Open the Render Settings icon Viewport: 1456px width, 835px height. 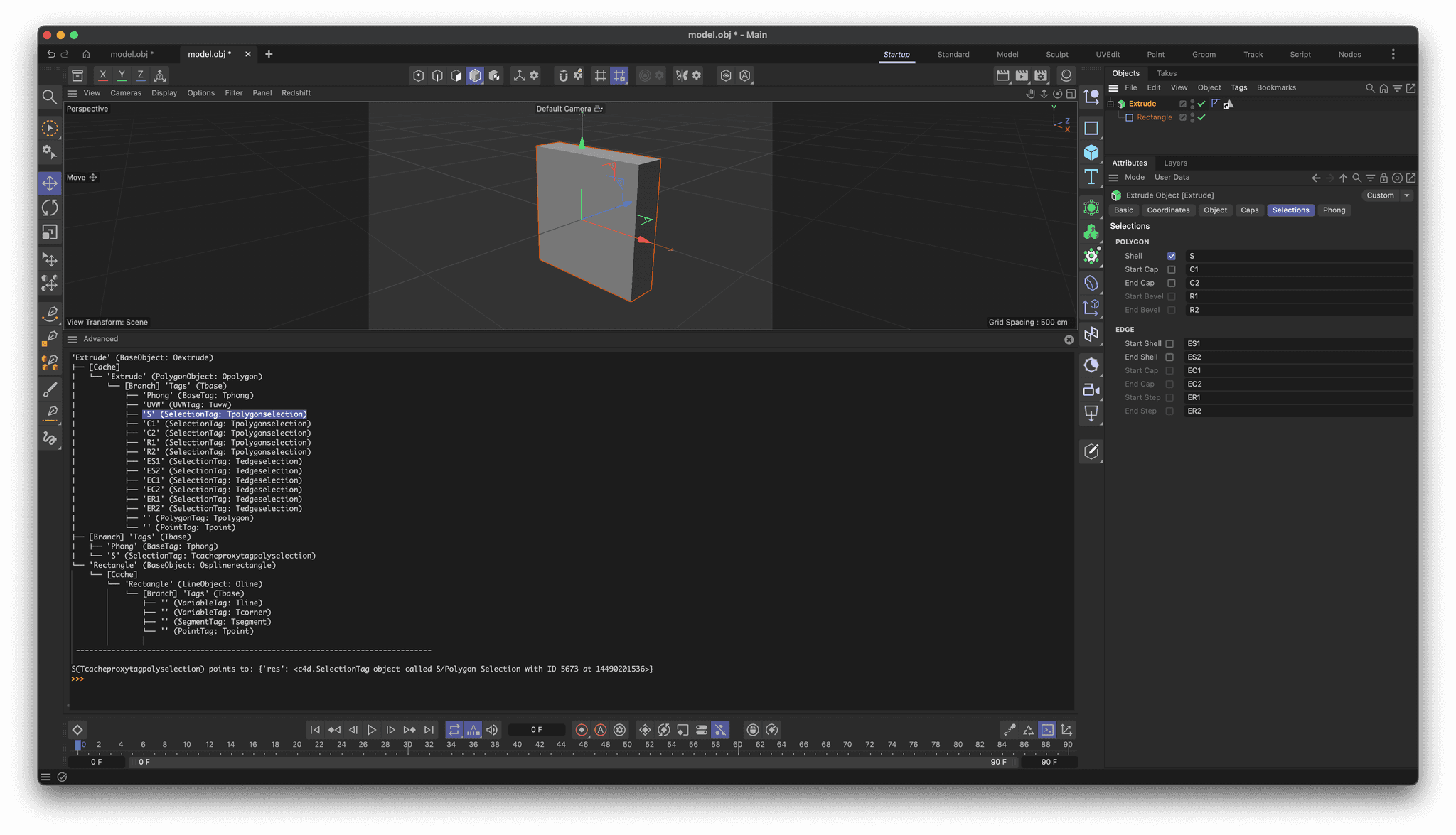tap(1041, 75)
